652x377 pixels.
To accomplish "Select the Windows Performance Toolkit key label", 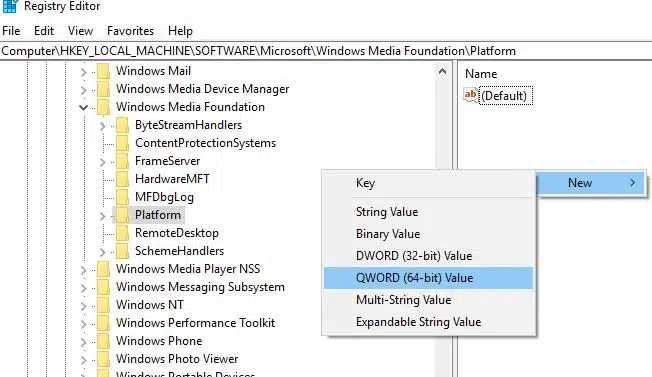I will coord(195,323).
